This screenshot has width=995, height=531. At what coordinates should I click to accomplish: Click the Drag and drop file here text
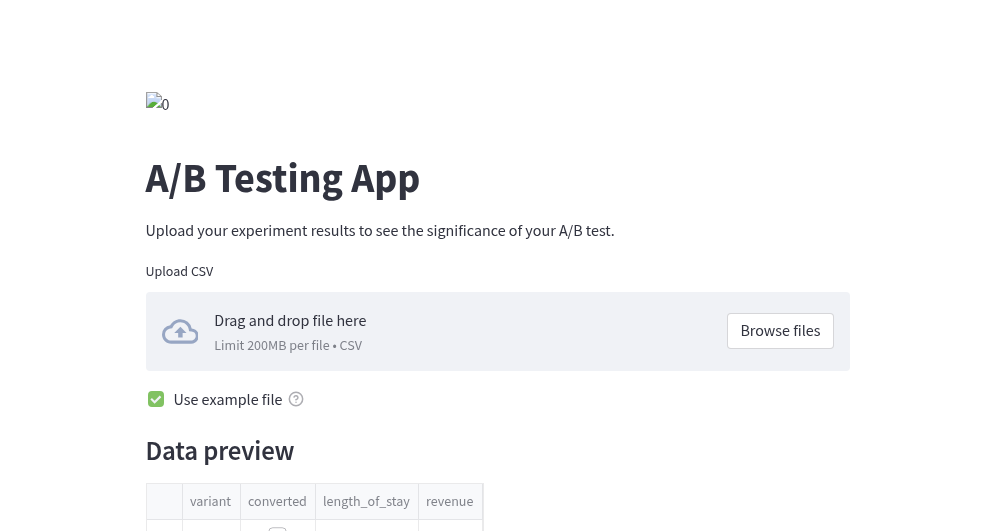tap(290, 320)
